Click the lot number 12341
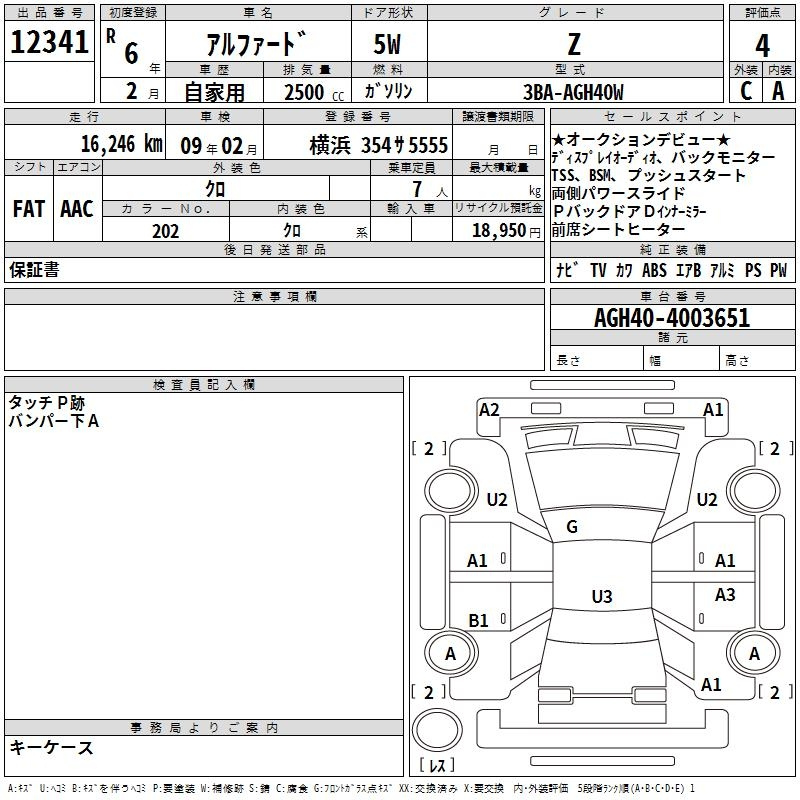The width and height of the screenshot is (800, 800). [x=49, y=42]
